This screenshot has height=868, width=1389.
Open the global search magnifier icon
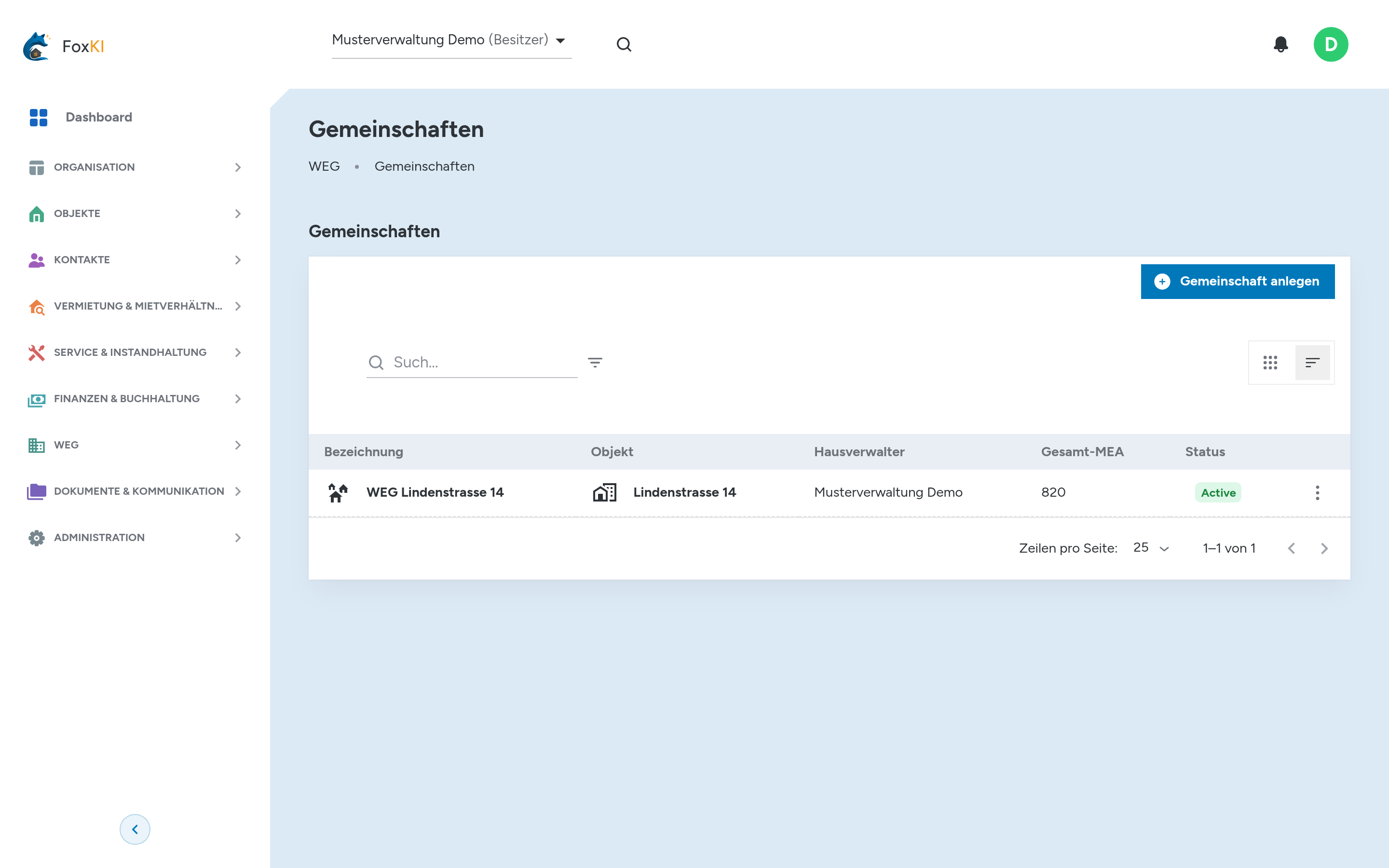[624, 44]
